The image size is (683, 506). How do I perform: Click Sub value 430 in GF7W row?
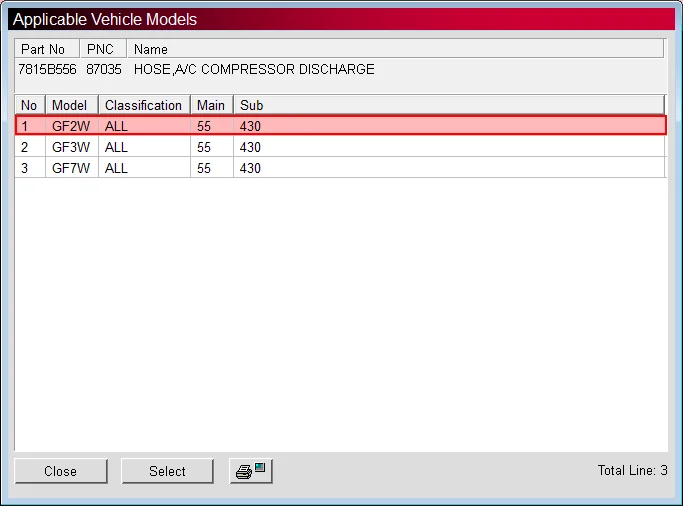click(x=250, y=168)
